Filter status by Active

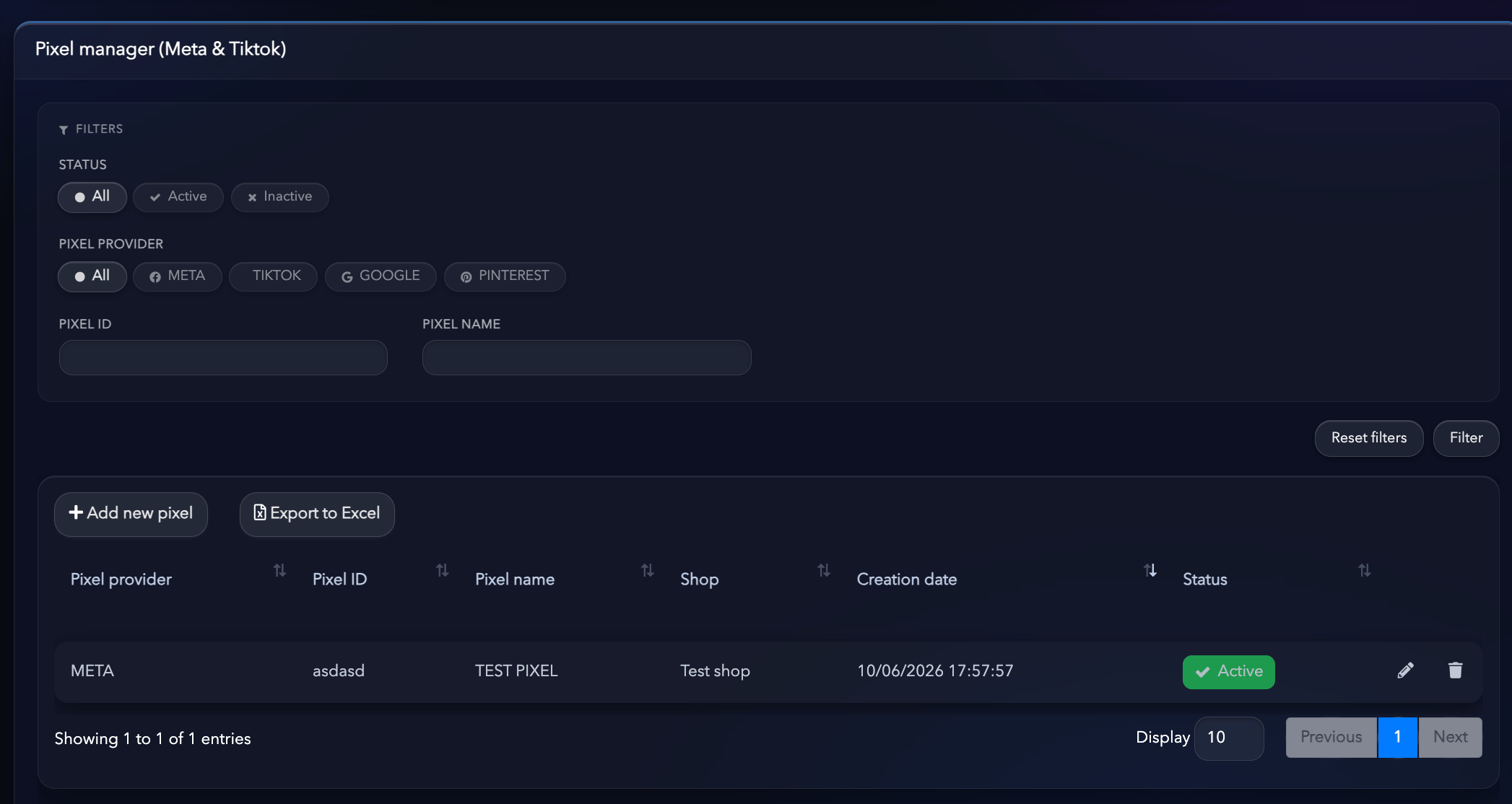178,197
